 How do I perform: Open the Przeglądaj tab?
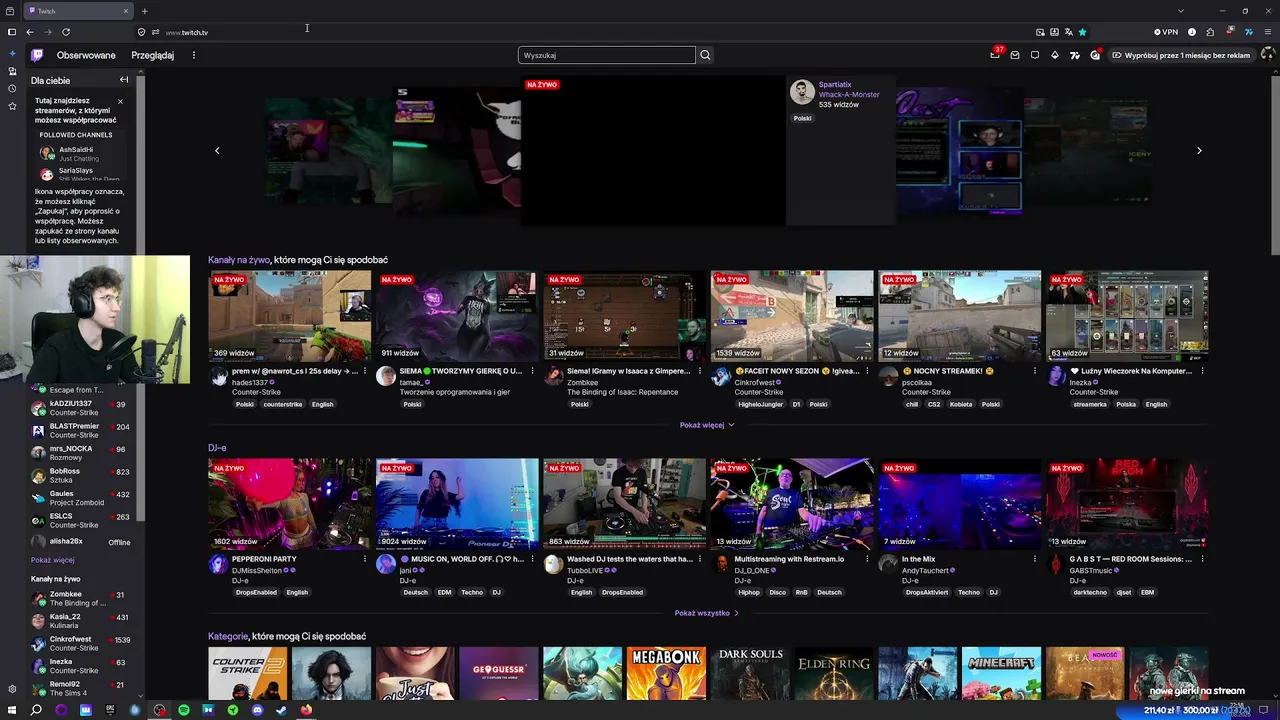(152, 55)
